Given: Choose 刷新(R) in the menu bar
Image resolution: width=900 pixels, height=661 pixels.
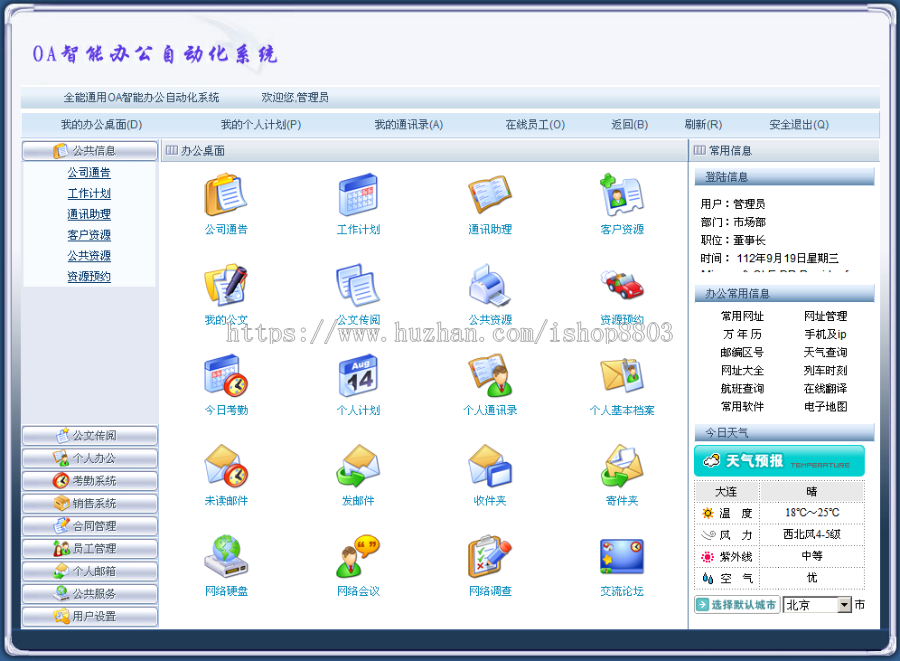Looking at the screenshot, I should pyautogui.click(x=703, y=125).
